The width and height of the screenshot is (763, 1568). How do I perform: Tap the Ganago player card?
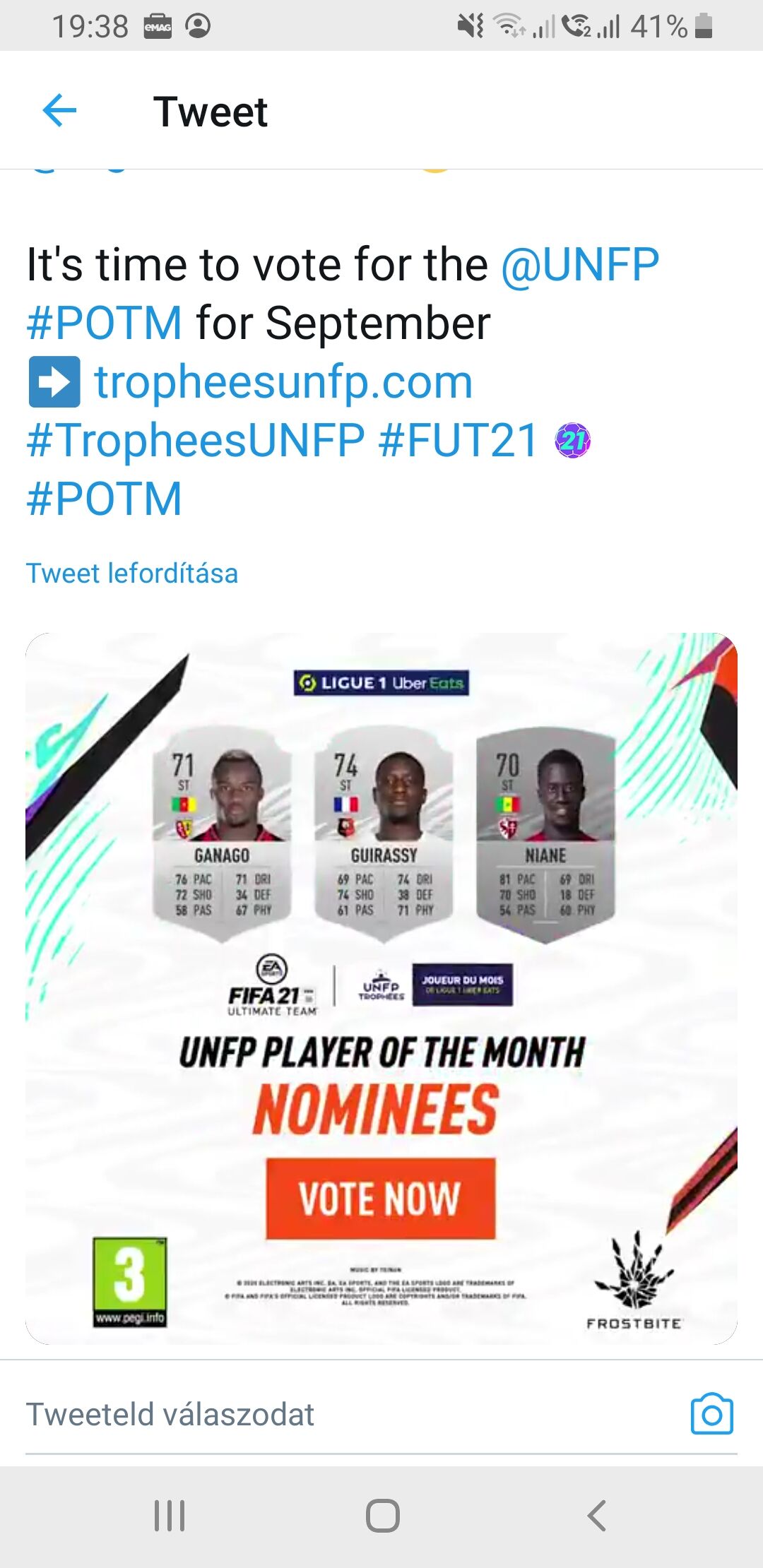pyautogui.click(x=222, y=833)
